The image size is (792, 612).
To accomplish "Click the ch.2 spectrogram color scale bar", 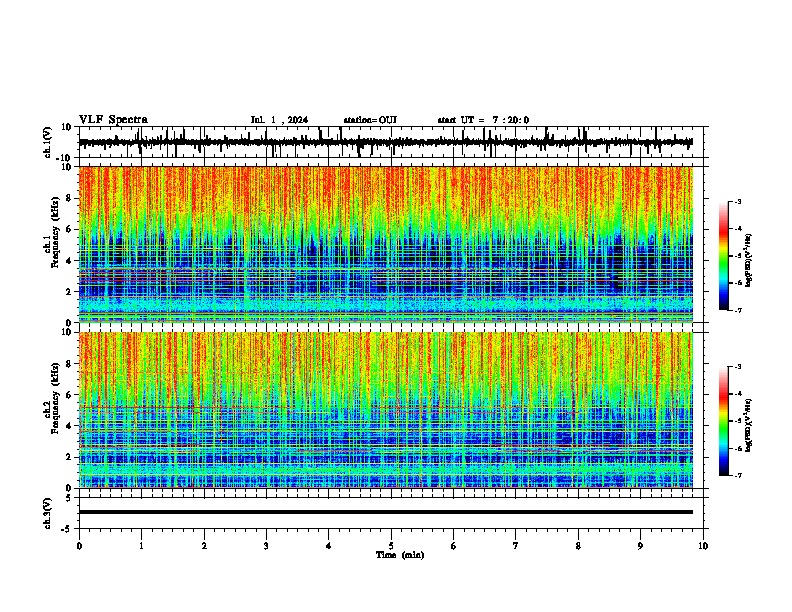I will tap(724, 421).
